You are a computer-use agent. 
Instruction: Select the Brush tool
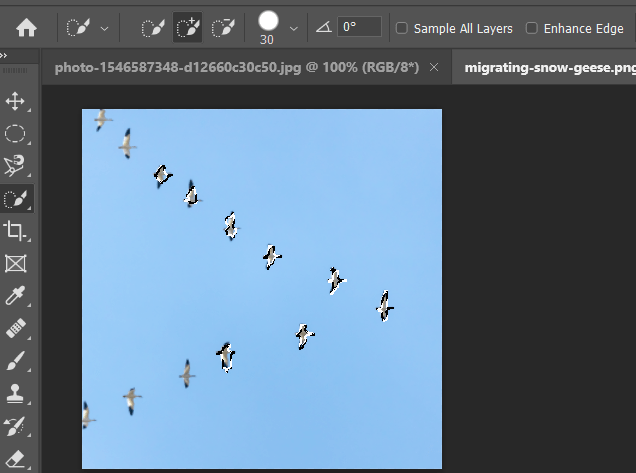[15, 361]
